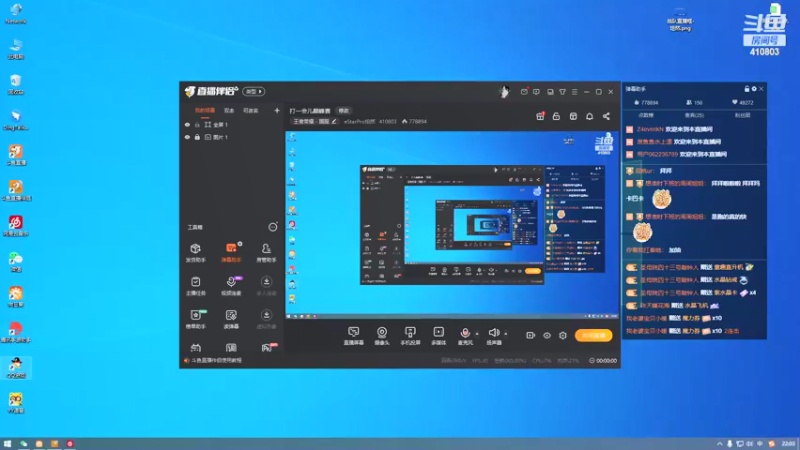Screen dimensions: 800x450
Task: Open the notification bell icon
Action: tap(589, 116)
